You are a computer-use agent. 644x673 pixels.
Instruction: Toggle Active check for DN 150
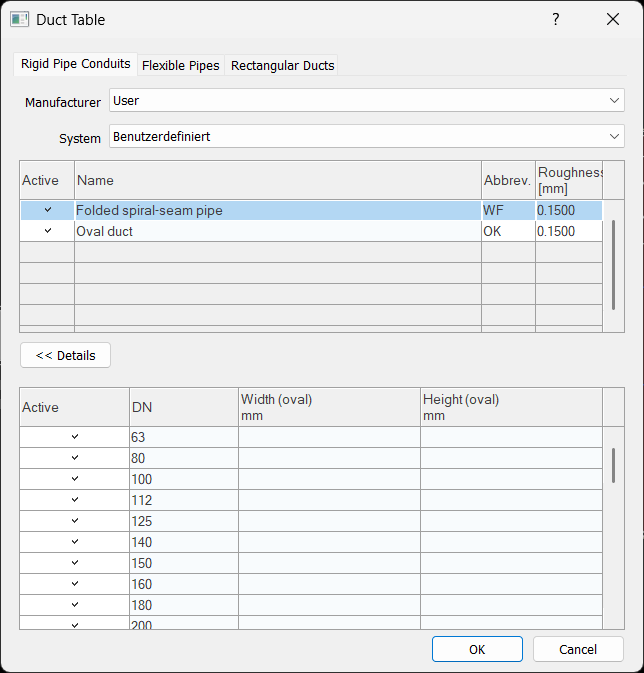(75, 563)
